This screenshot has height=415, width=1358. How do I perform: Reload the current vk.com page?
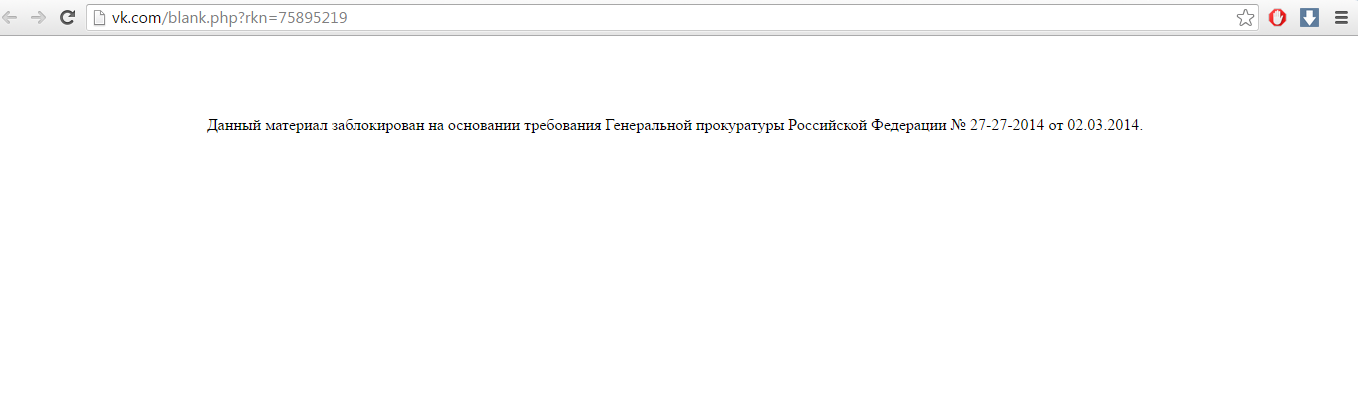pyautogui.click(x=68, y=17)
